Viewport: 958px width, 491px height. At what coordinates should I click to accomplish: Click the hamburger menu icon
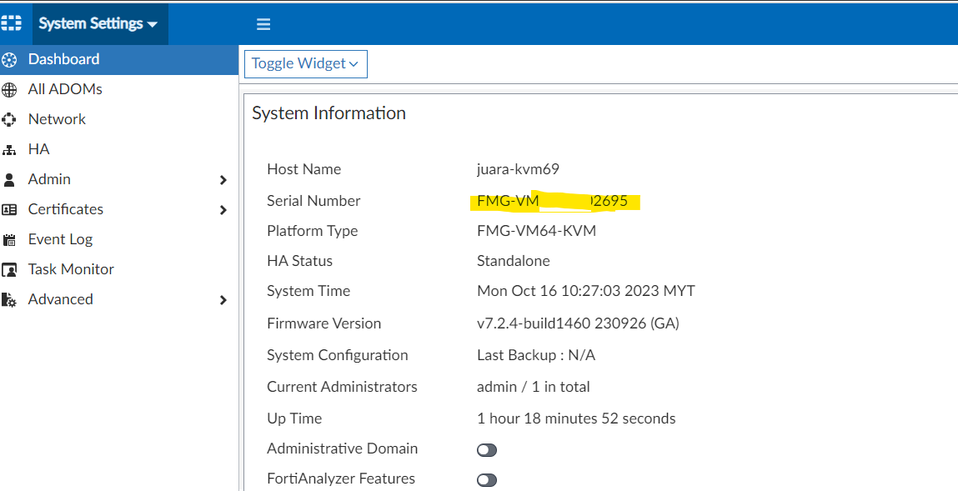tap(264, 25)
